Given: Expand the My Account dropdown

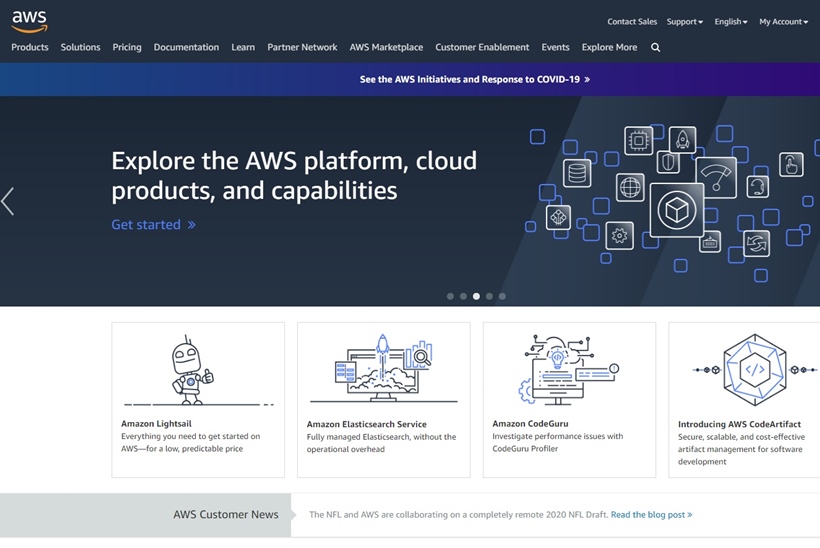Looking at the screenshot, I should tap(783, 21).
